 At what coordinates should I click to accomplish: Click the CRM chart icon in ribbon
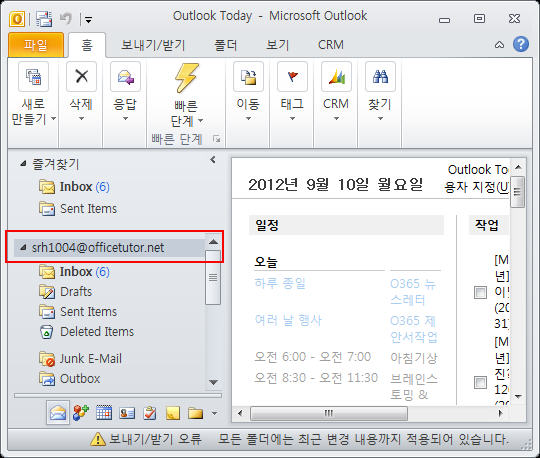(336, 76)
